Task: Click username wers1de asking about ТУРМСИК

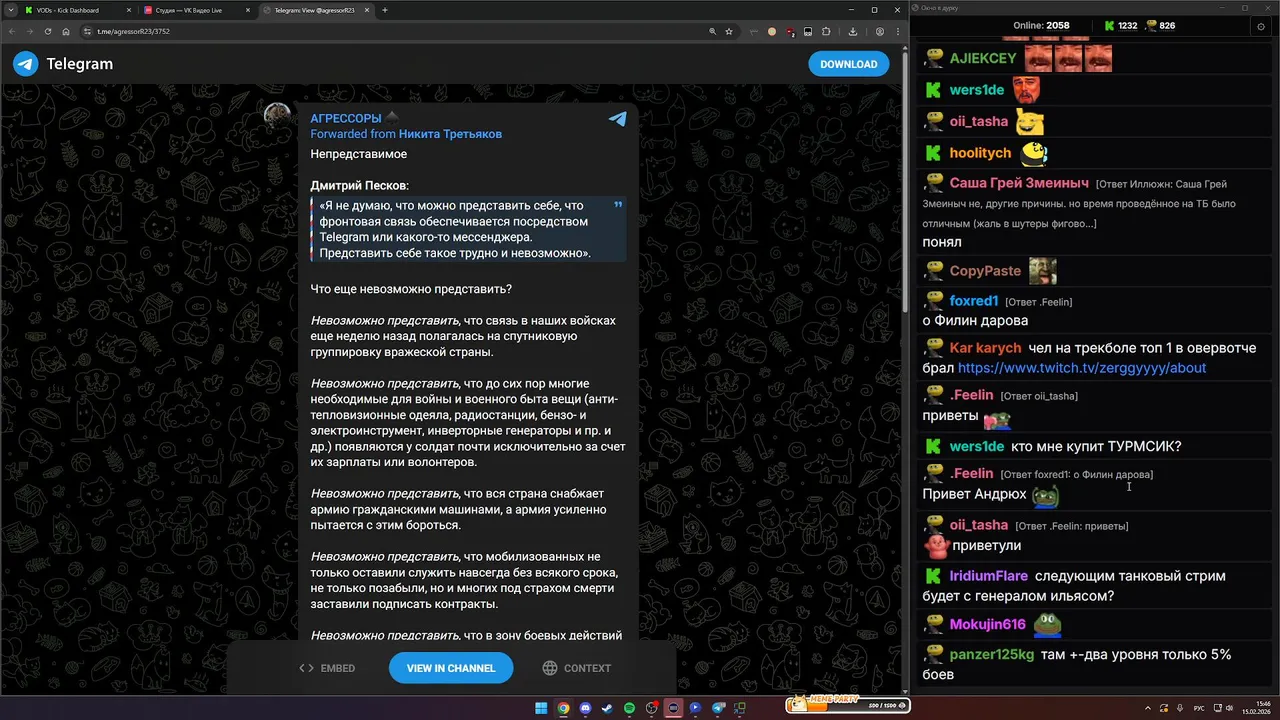Action: pyautogui.click(x=977, y=446)
